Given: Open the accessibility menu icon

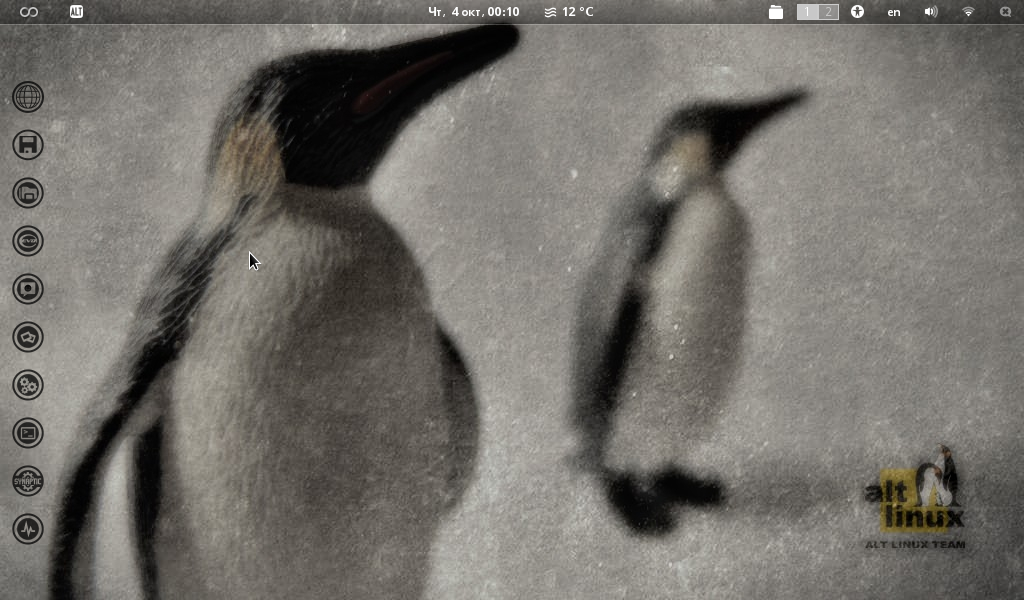Looking at the screenshot, I should pyautogui.click(x=857, y=12).
